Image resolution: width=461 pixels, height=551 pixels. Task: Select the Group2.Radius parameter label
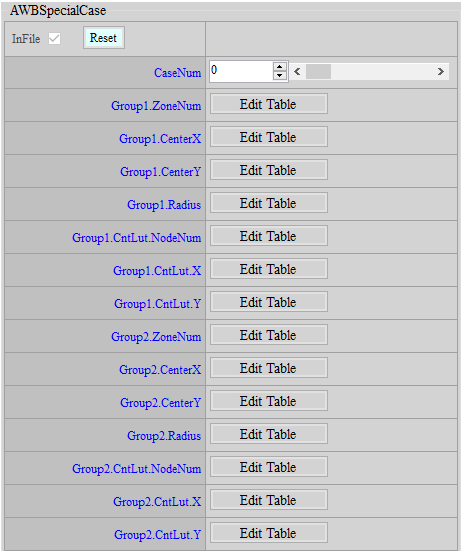[164, 436]
